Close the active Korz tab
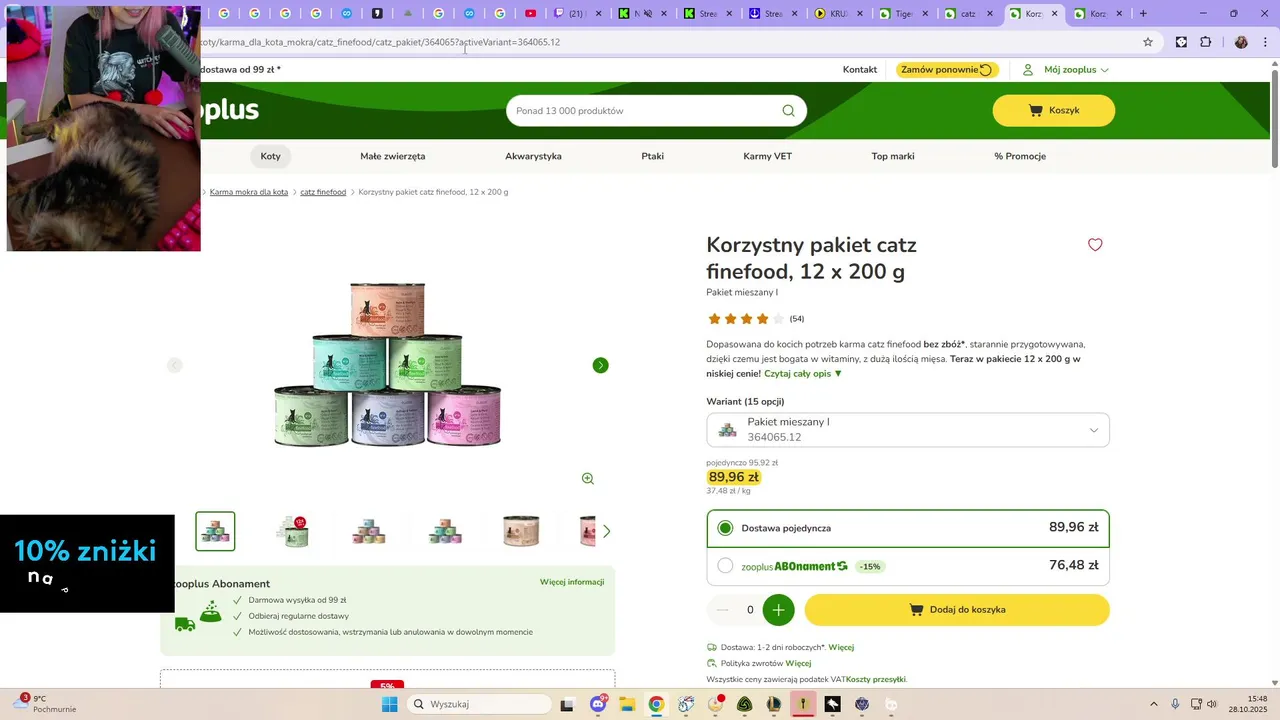Image resolution: width=1280 pixels, height=720 pixels. tap(1054, 14)
